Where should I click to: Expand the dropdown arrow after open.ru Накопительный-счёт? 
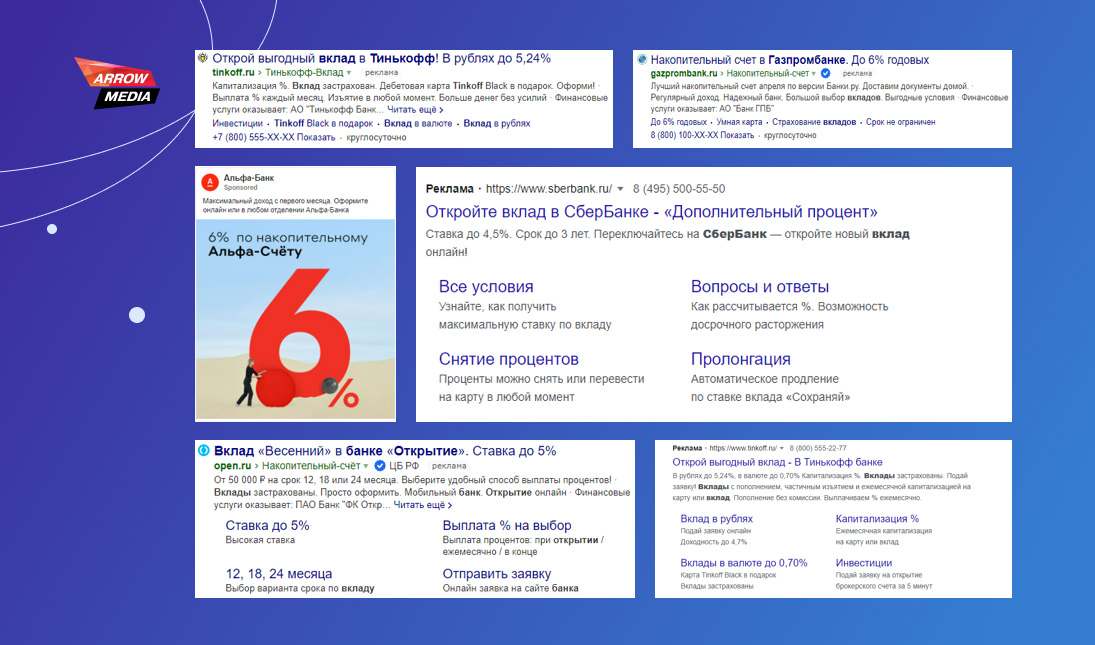pos(366,466)
